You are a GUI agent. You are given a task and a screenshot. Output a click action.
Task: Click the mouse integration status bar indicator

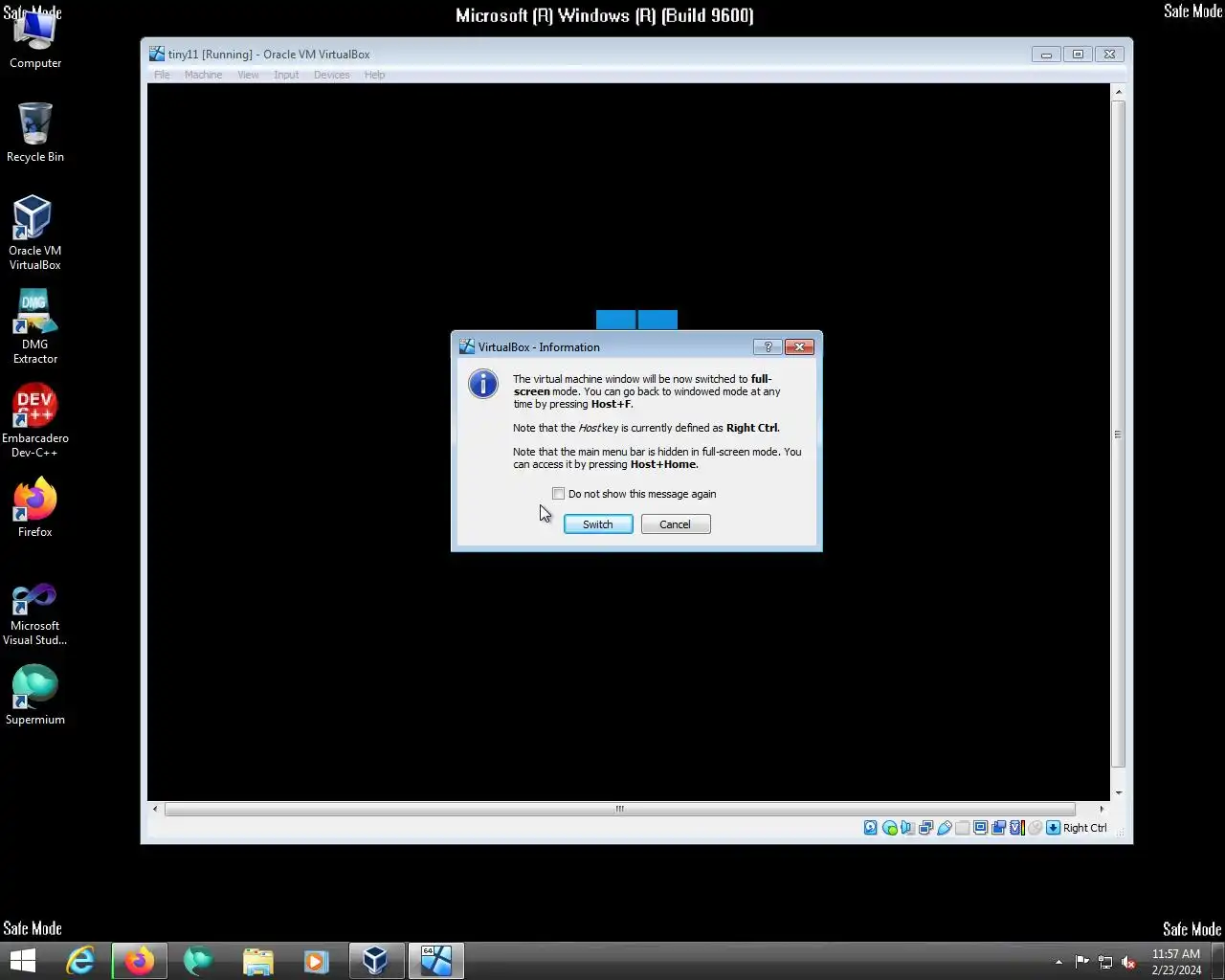pos(1035,828)
